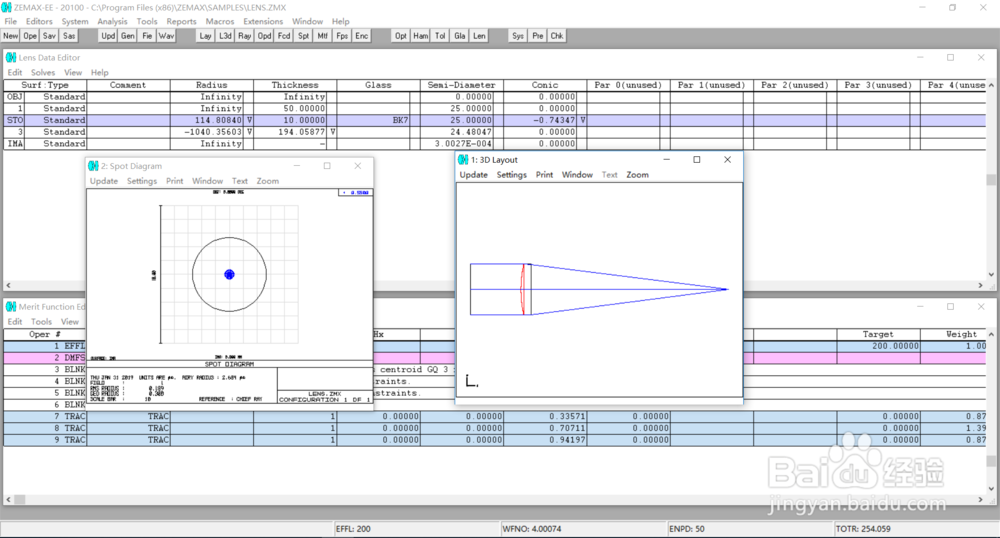Click Settings in Spot Diagram window

[x=142, y=181]
